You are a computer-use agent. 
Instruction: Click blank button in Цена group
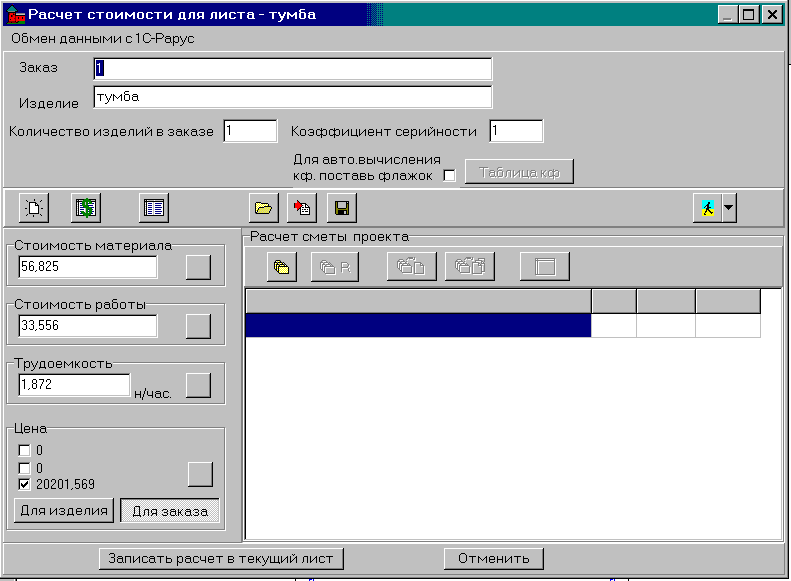[200, 474]
